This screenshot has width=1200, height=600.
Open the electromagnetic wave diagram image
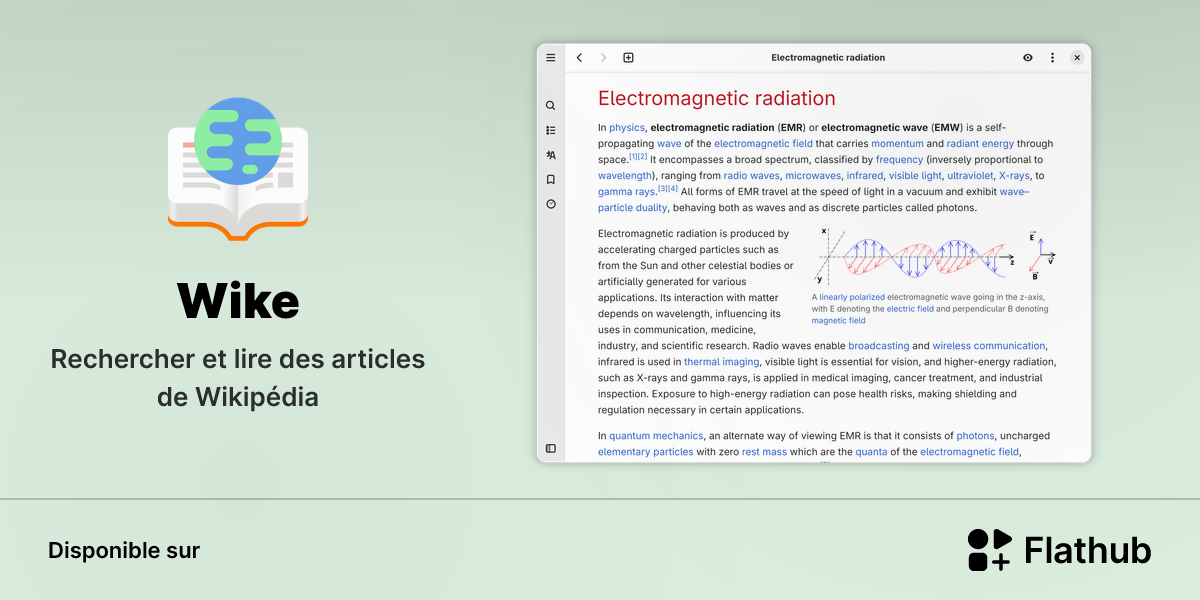pyautogui.click(x=936, y=256)
